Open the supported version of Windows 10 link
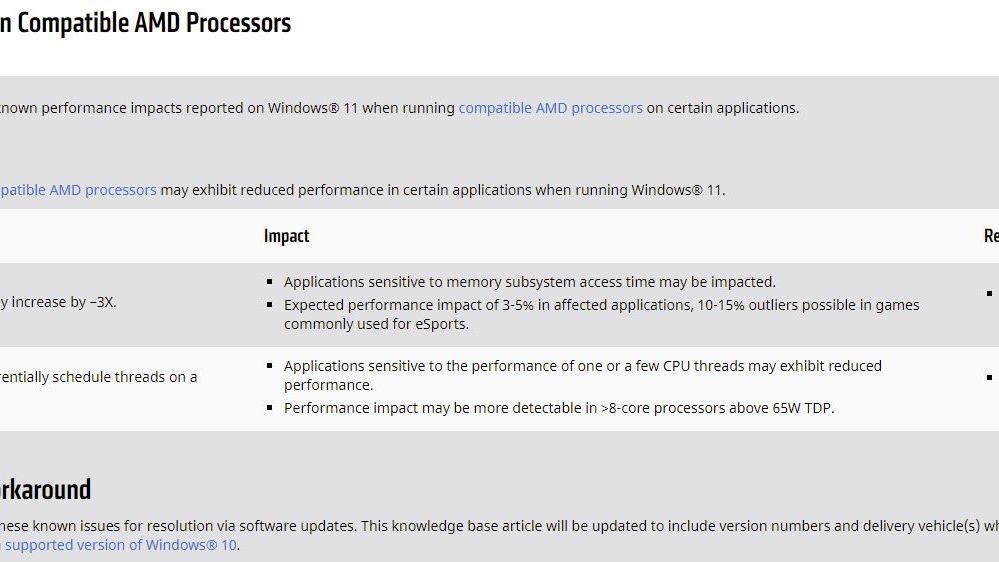 pyautogui.click(x=120, y=545)
